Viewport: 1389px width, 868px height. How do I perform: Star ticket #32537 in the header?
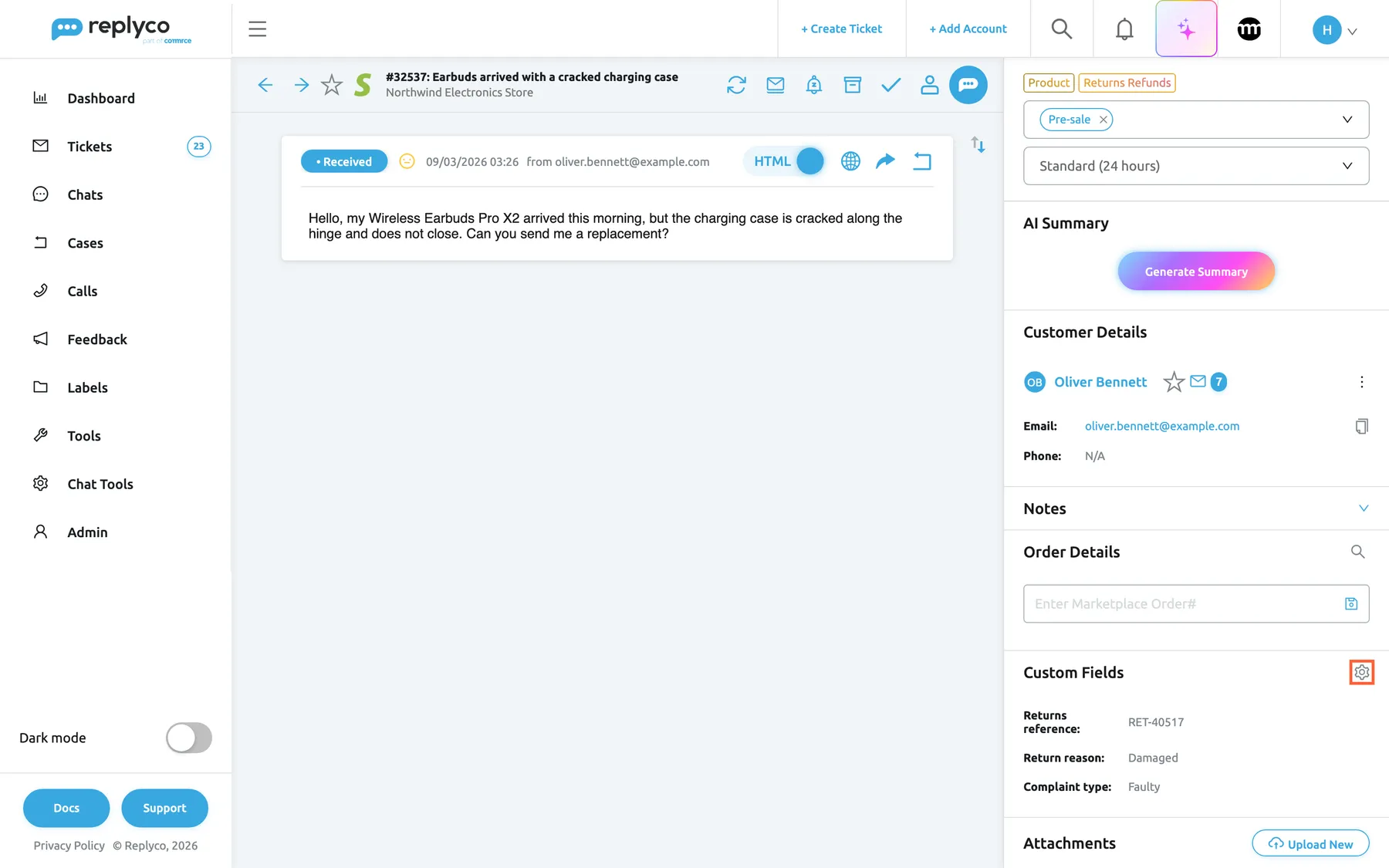tap(332, 85)
